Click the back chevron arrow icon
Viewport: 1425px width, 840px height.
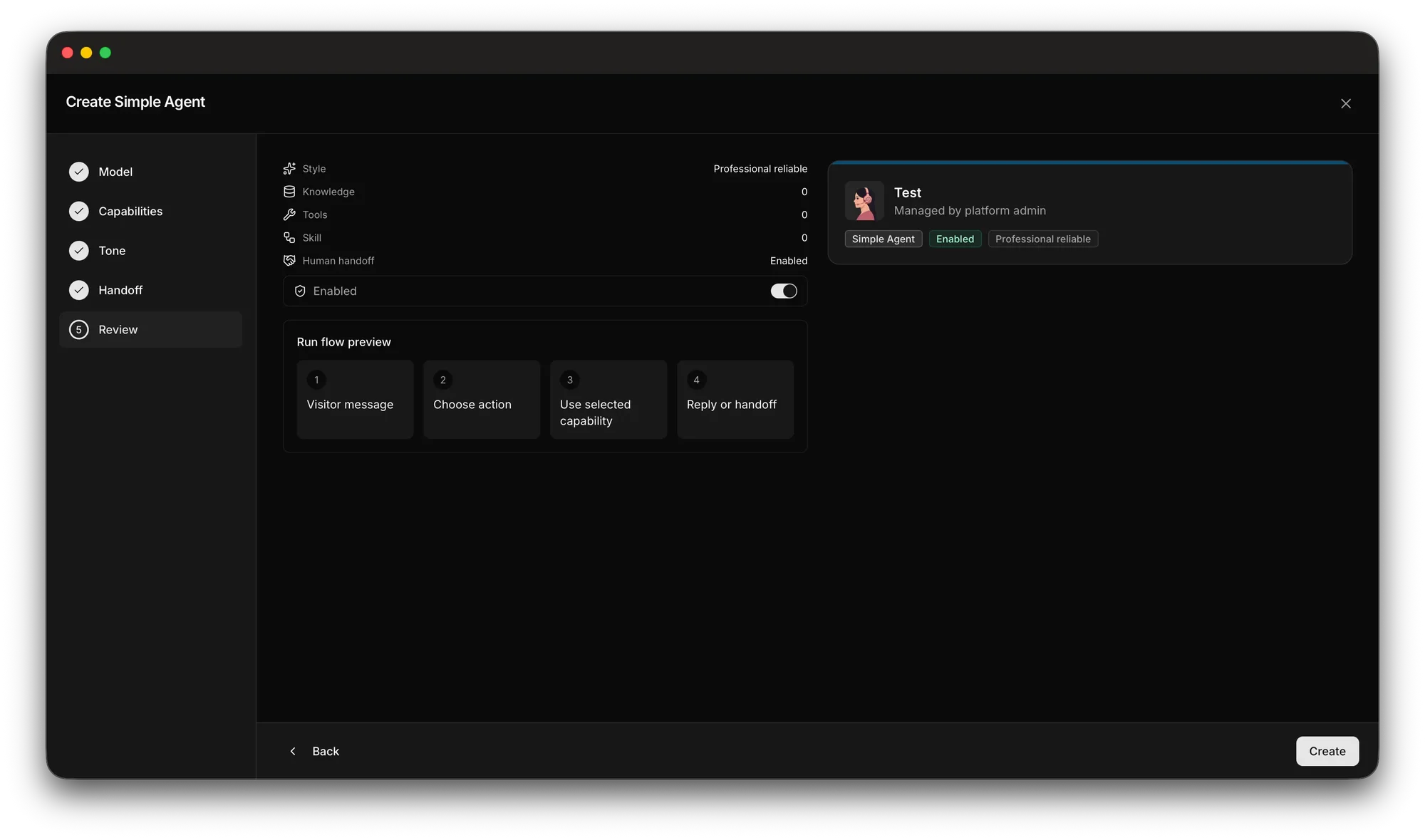293,752
